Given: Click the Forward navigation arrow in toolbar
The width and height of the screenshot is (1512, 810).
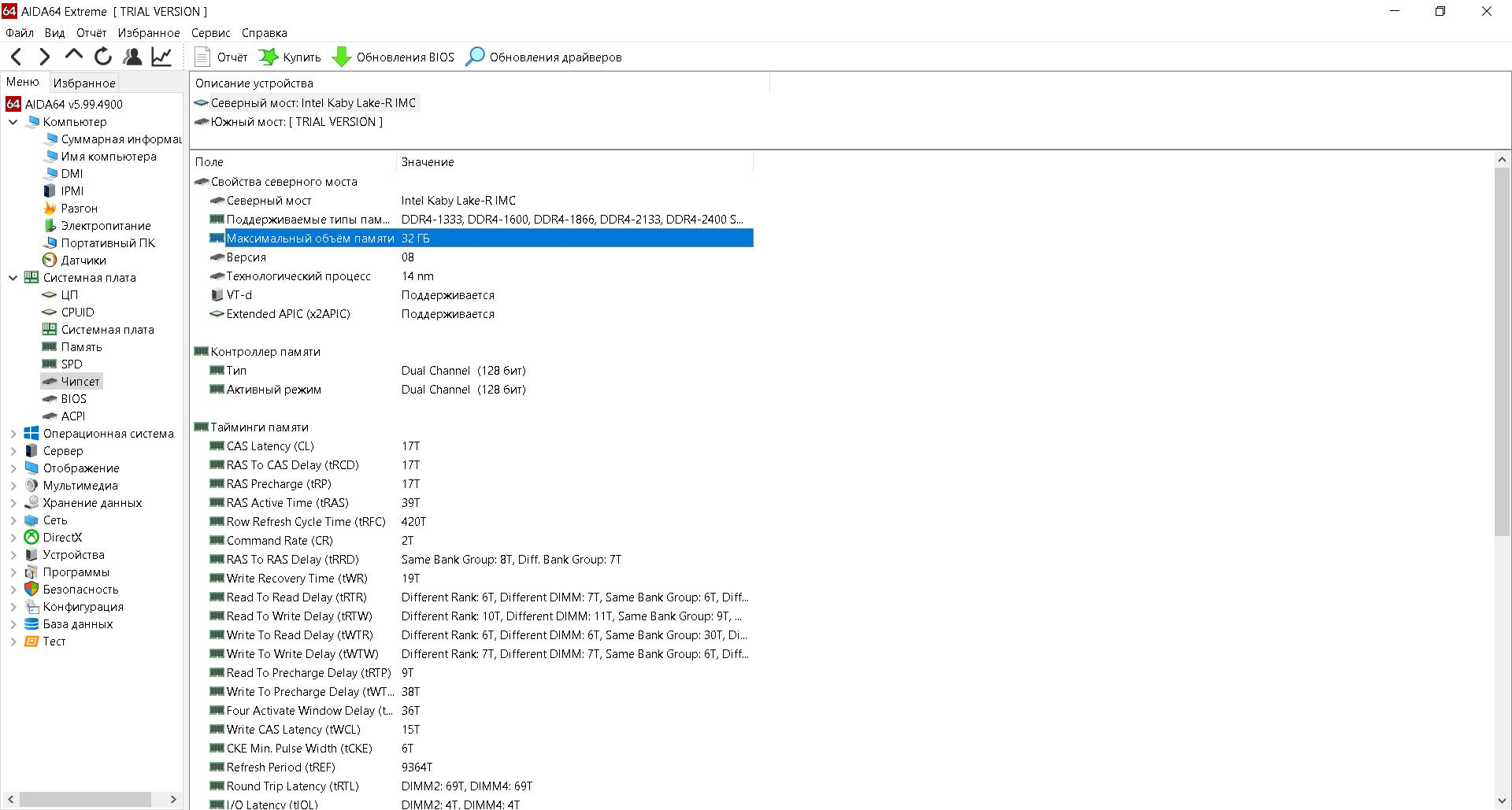Looking at the screenshot, I should [x=45, y=57].
